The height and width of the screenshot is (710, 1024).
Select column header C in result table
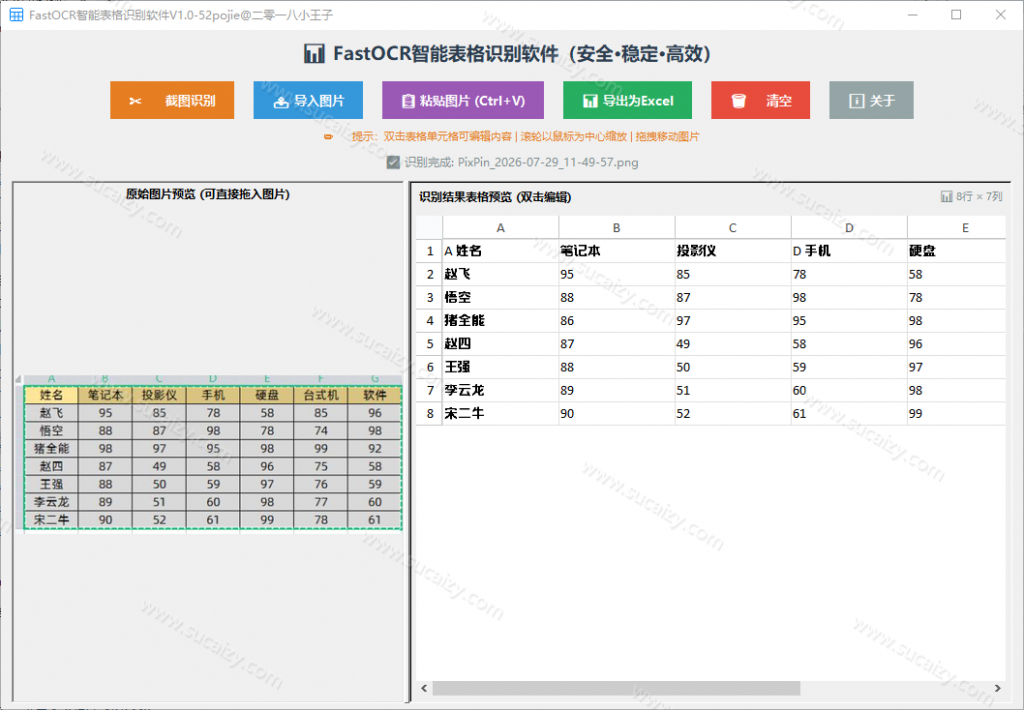point(733,227)
